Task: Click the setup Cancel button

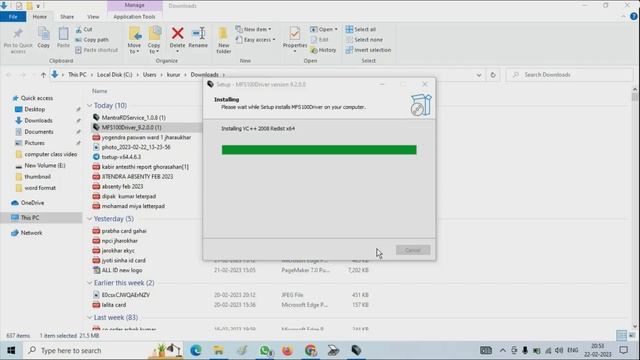Action: [413, 250]
